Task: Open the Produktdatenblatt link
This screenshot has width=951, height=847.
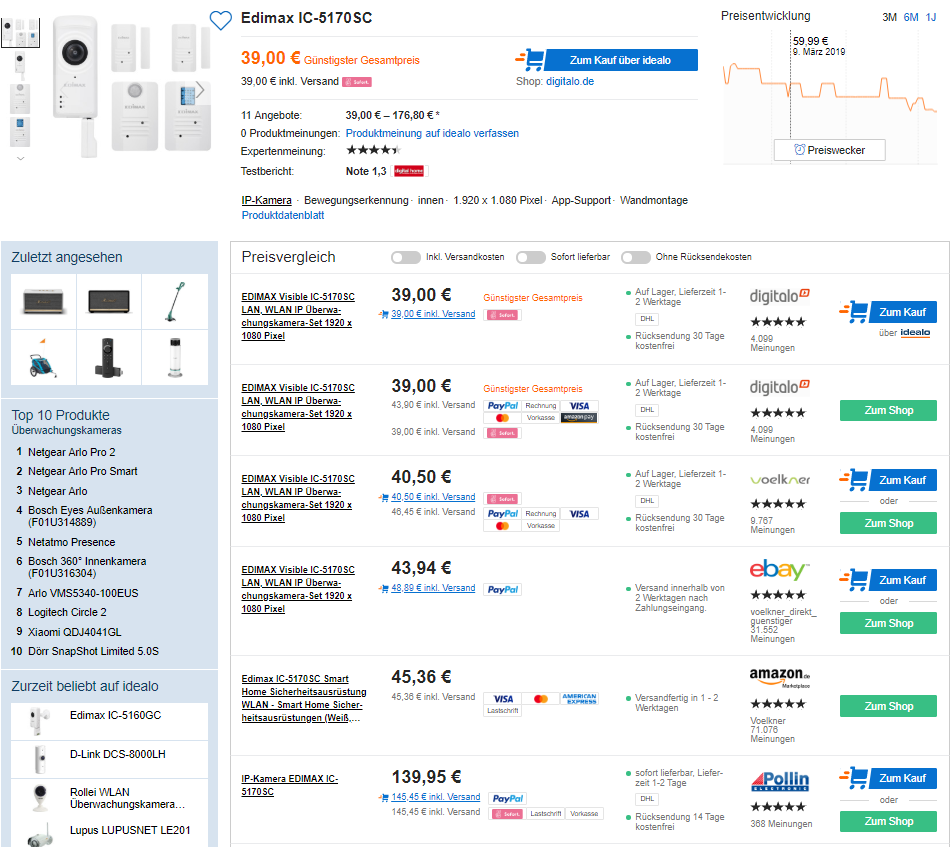Action: 283,215
